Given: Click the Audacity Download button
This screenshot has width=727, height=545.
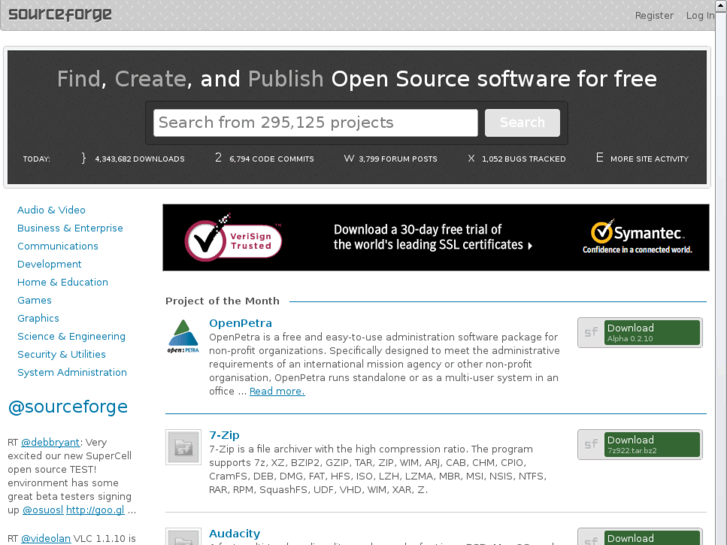Looking at the screenshot, I should pos(652,538).
